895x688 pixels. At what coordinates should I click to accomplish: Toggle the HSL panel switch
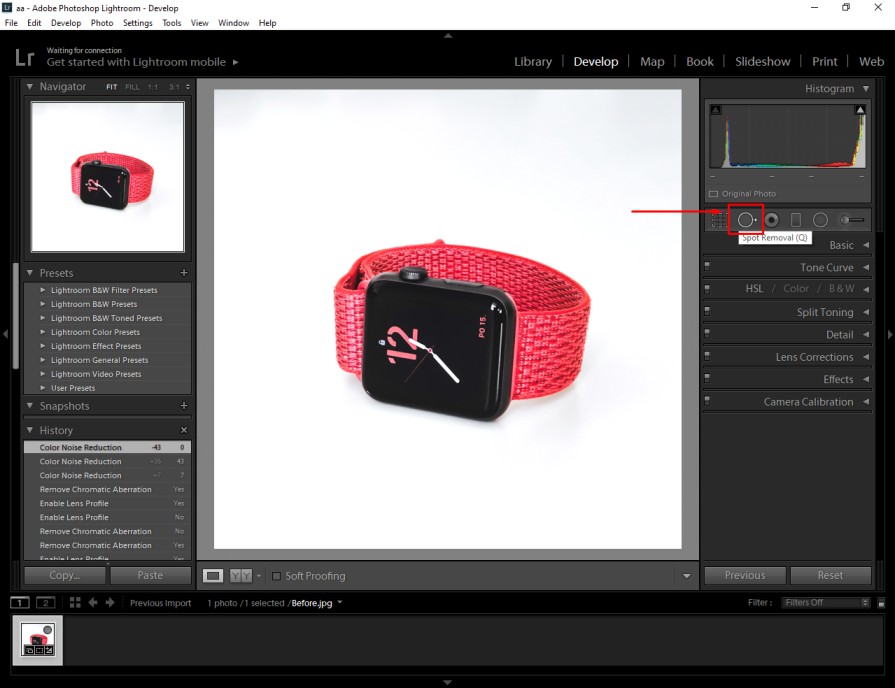(x=707, y=288)
